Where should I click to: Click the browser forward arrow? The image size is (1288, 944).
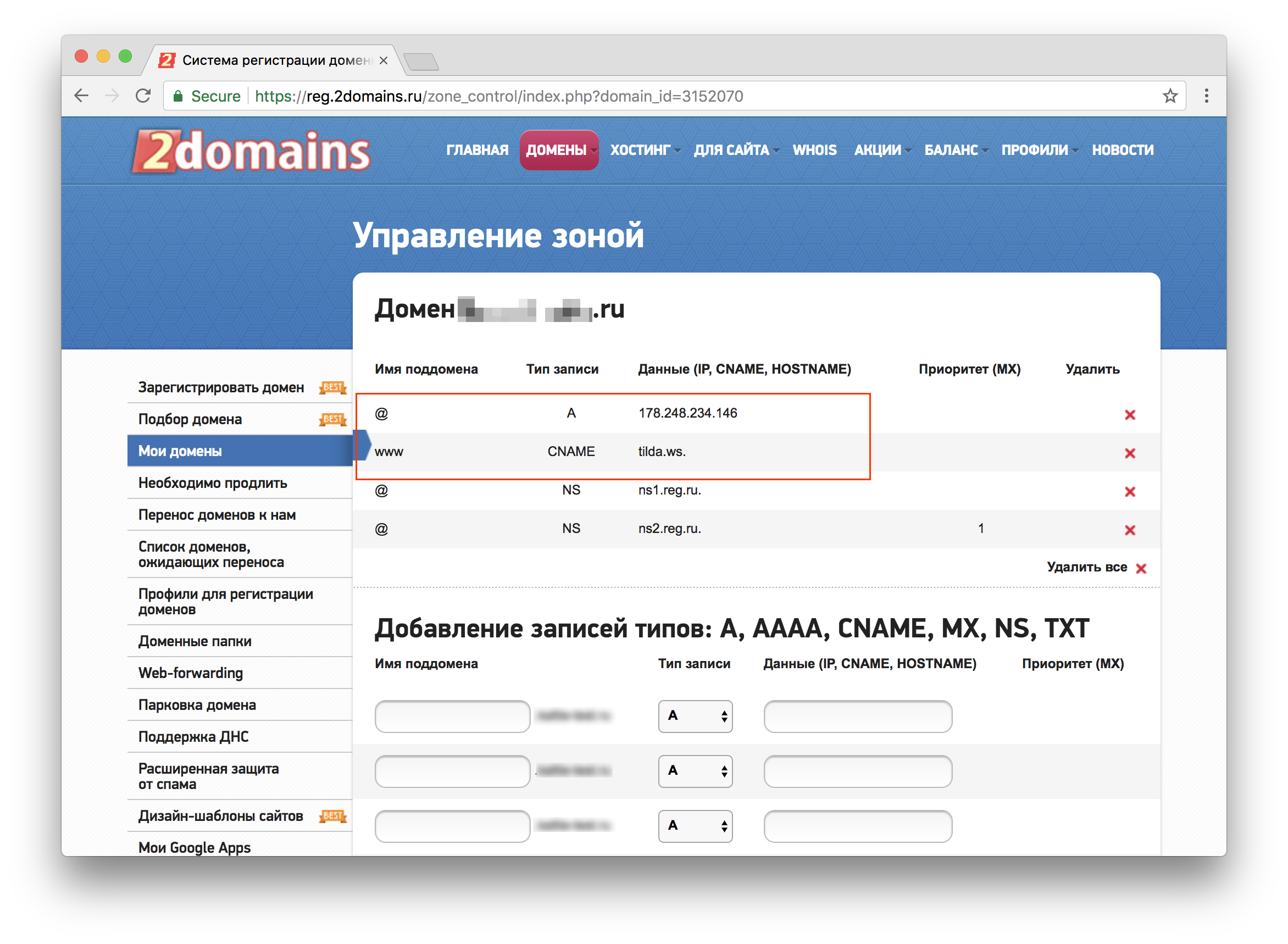(x=112, y=96)
